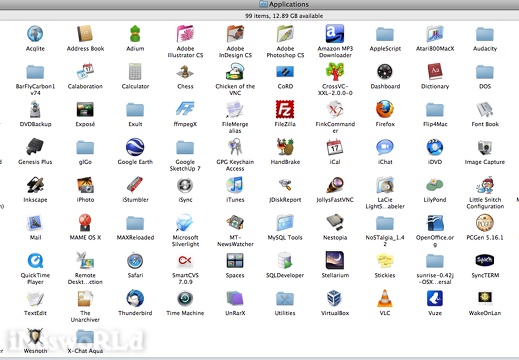Select the Thunderbird icon
Image resolution: width=519 pixels, height=360 pixels.
click(135, 298)
